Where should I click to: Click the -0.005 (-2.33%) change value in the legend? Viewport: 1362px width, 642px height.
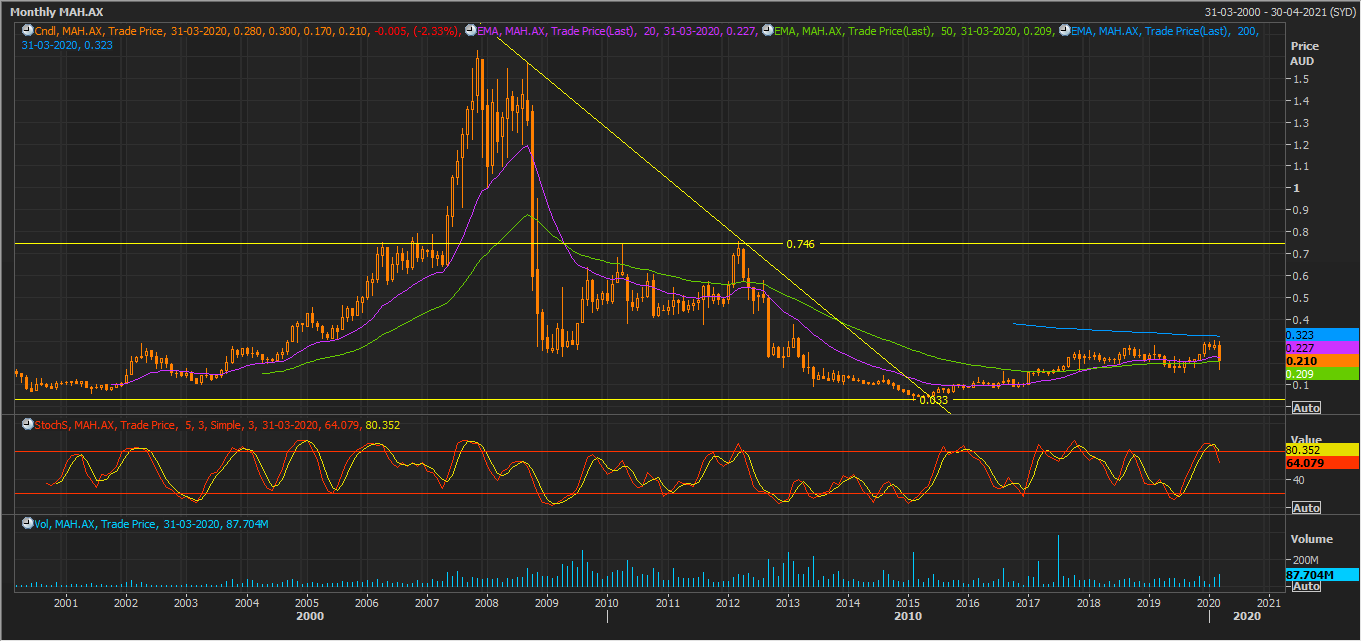click(x=419, y=31)
